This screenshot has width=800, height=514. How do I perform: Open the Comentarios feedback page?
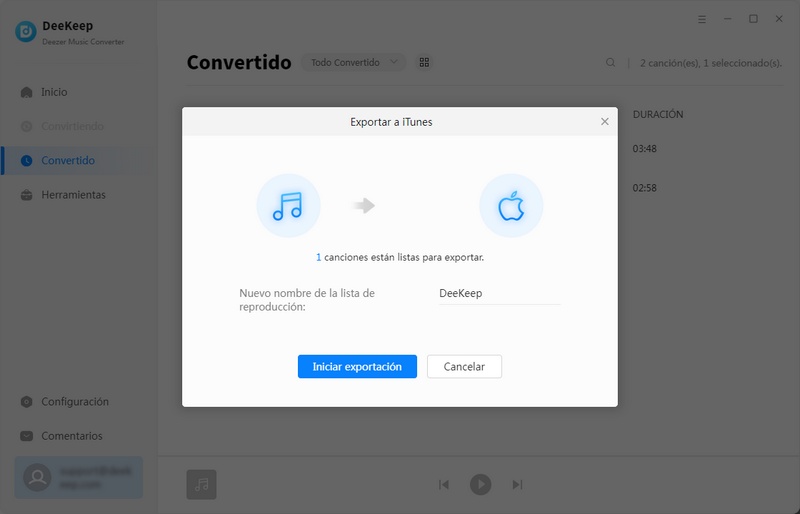coord(71,436)
